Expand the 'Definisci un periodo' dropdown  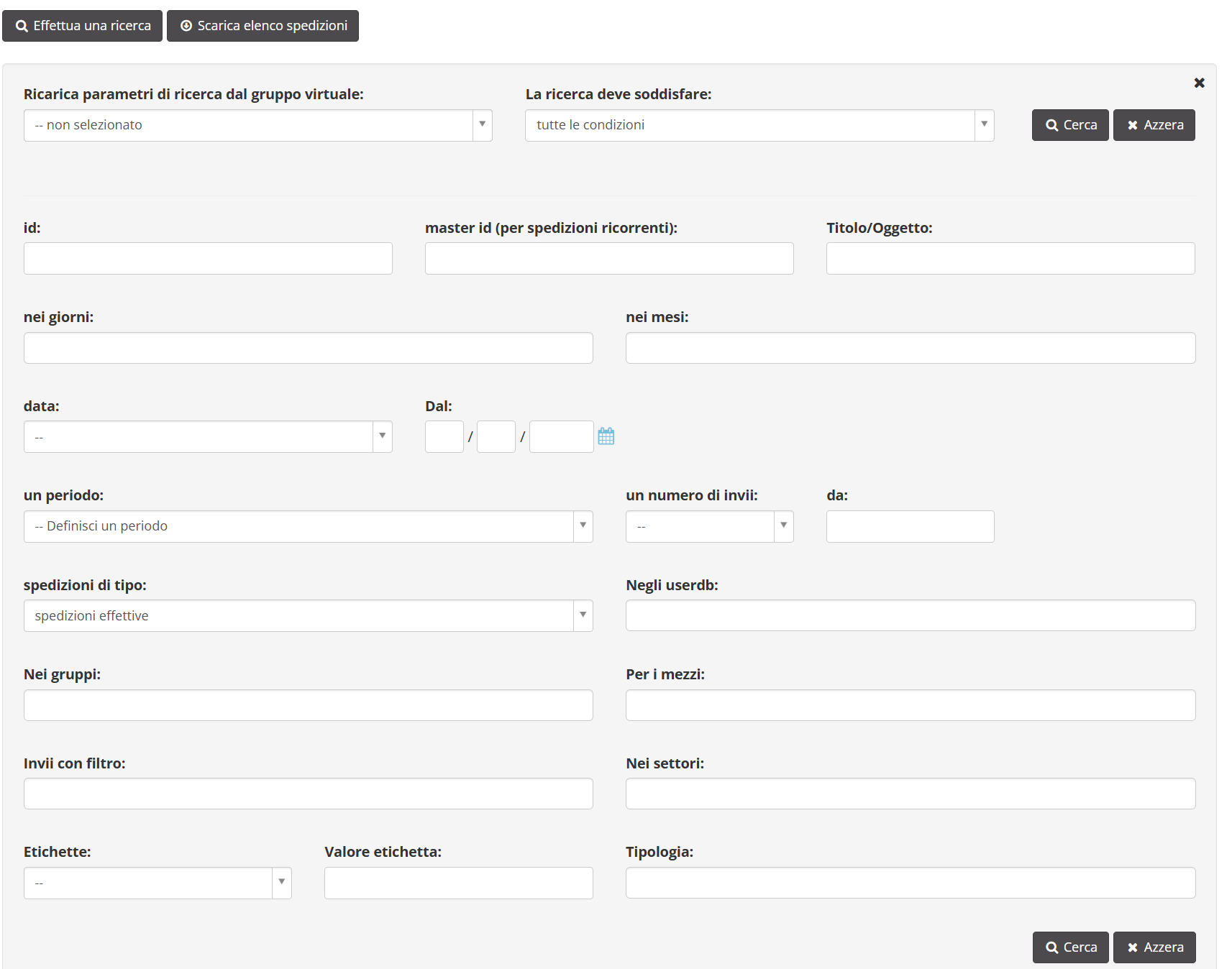[x=309, y=526]
